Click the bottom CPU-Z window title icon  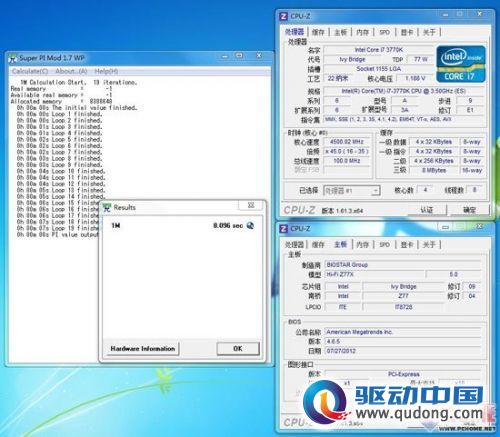(x=283, y=229)
